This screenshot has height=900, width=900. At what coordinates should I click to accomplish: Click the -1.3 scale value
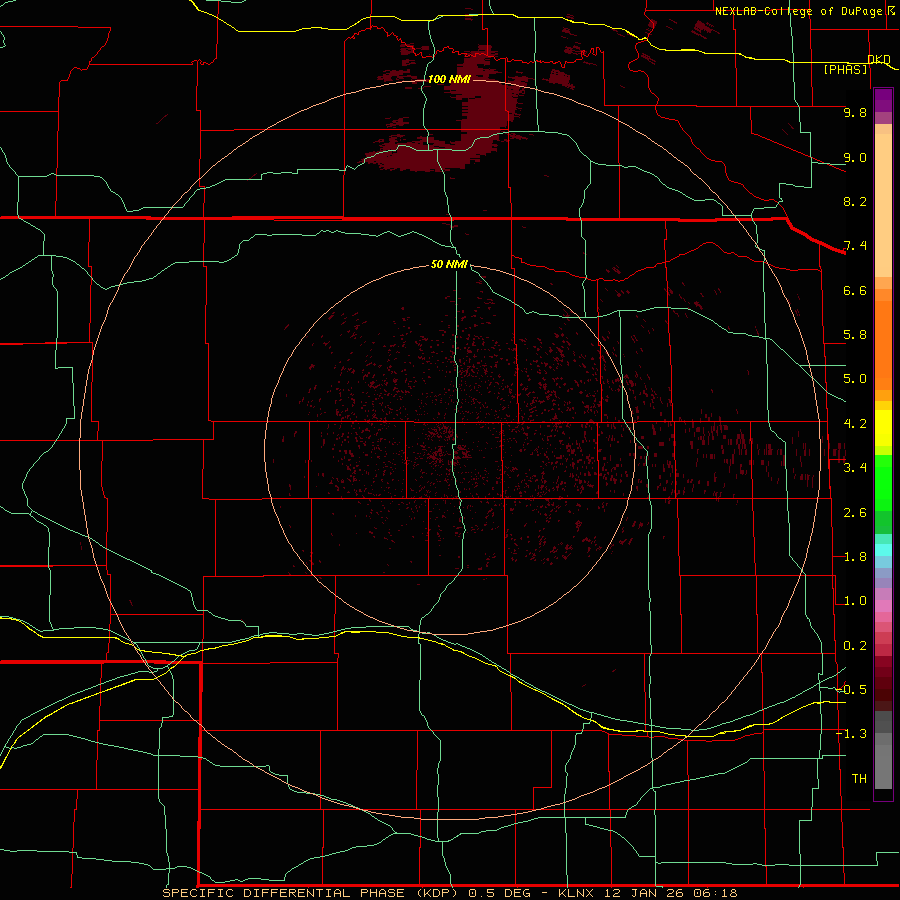click(x=852, y=734)
